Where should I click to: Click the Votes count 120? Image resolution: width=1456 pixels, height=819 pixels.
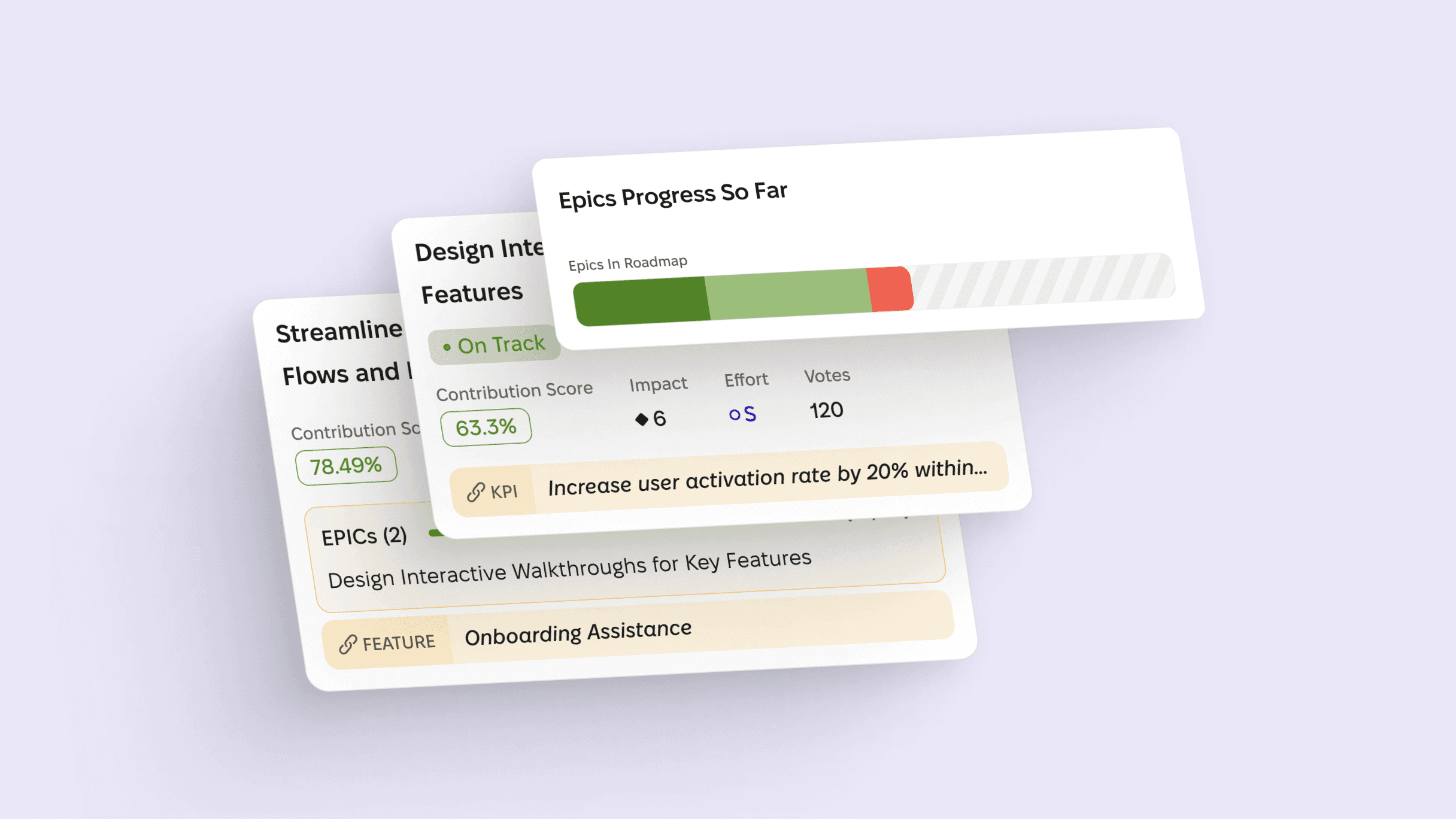[826, 410]
